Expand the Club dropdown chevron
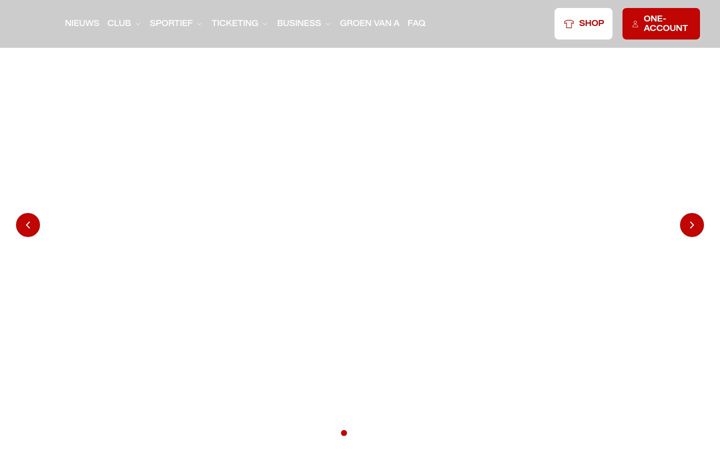Screen dimensions: 720x450 tap(138, 24)
